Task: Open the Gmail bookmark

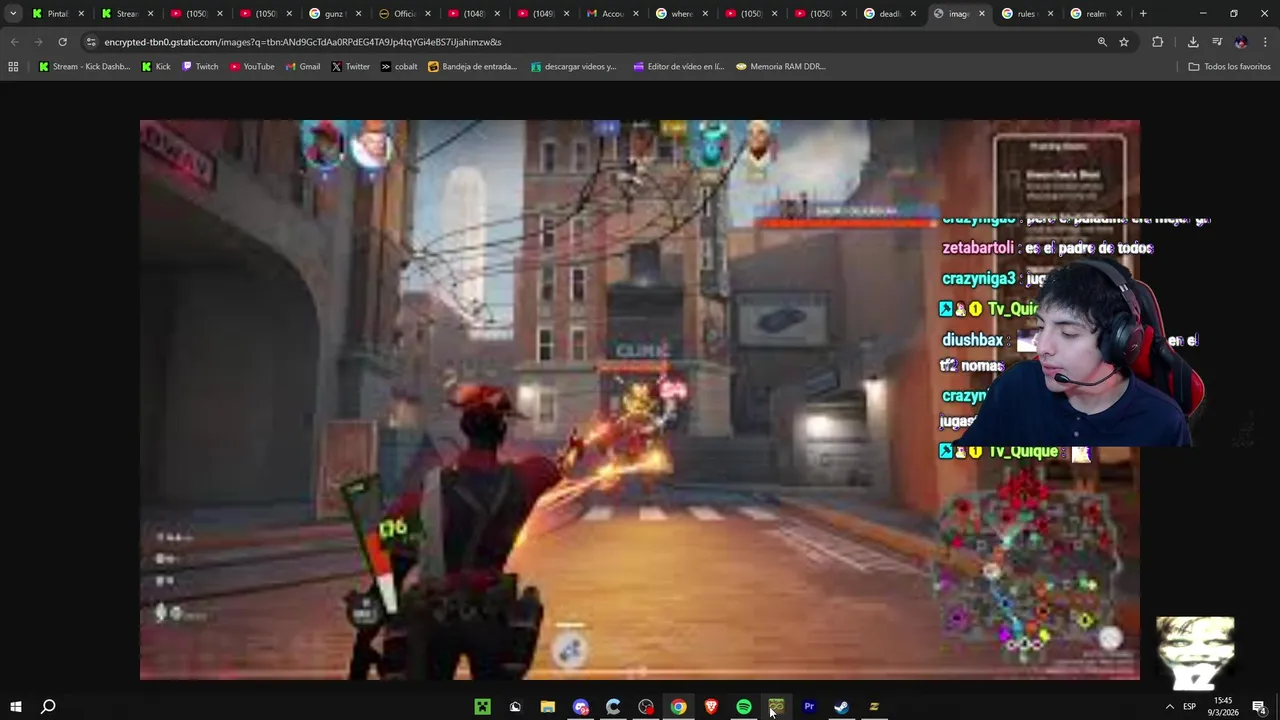Action: click(x=303, y=67)
